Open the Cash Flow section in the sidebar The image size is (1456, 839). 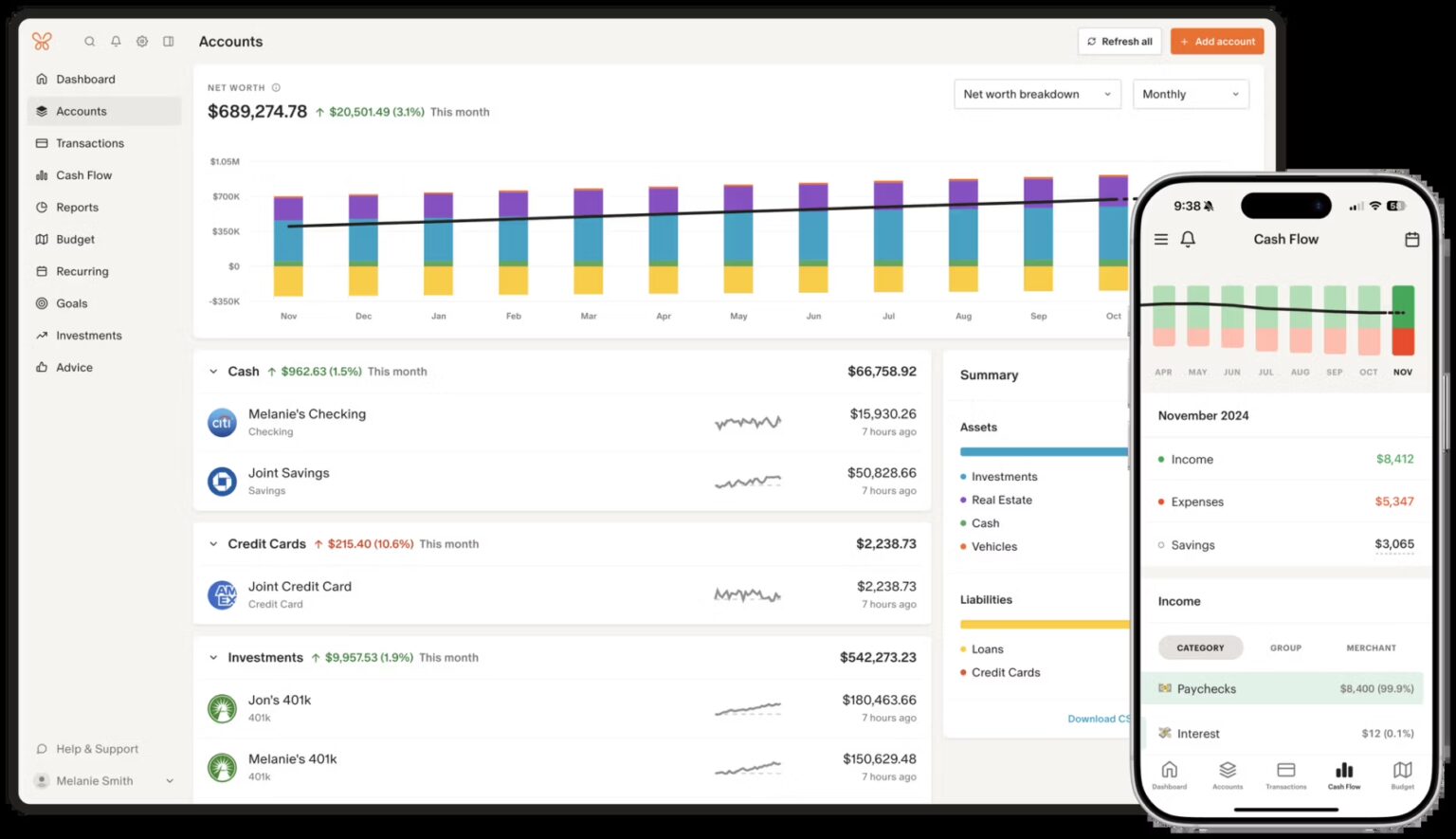tap(83, 174)
